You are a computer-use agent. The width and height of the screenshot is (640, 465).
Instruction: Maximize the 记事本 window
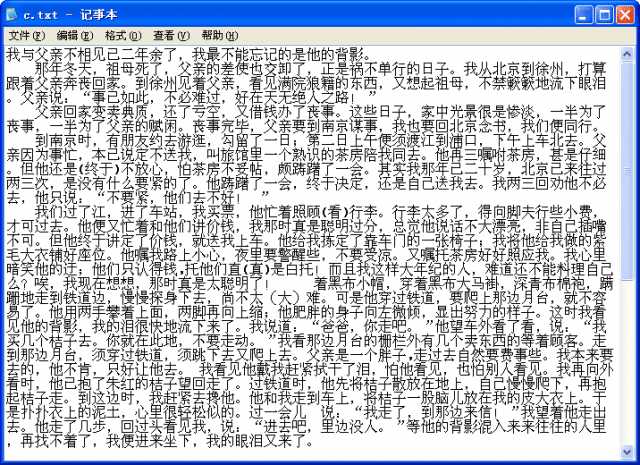pyautogui.click(x=604, y=15)
